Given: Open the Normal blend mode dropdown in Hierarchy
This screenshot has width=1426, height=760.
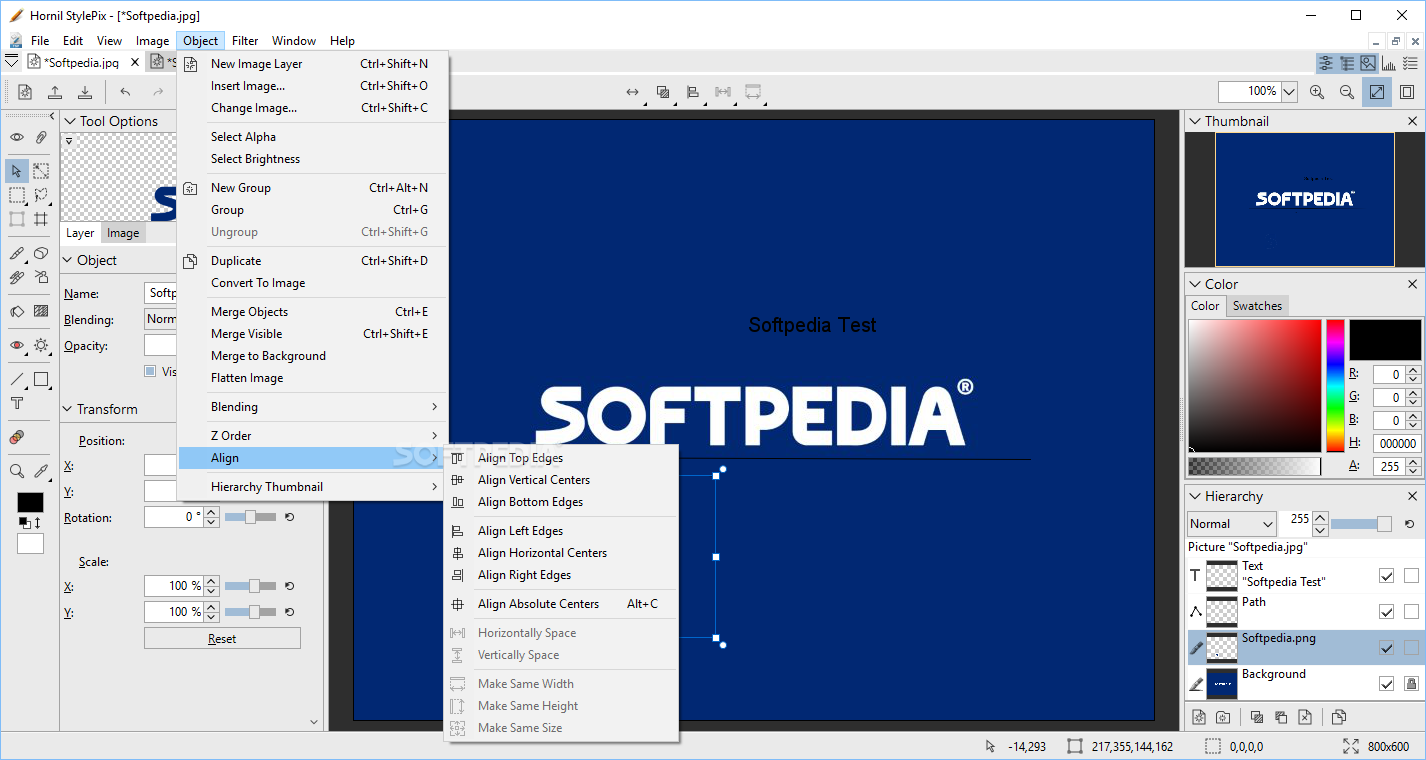Looking at the screenshot, I should pyautogui.click(x=1232, y=523).
